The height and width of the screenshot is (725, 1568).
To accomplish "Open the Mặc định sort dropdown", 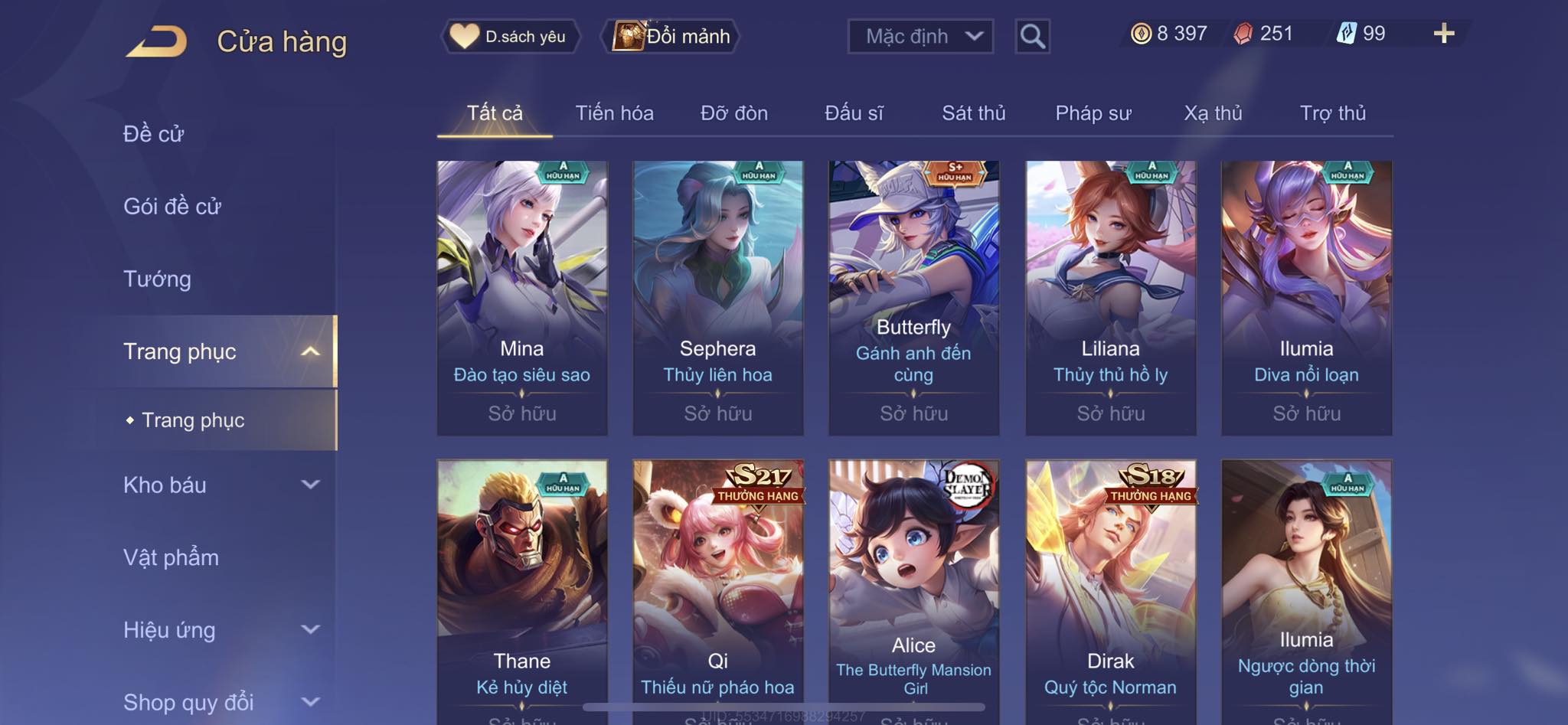I will tap(920, 36).
